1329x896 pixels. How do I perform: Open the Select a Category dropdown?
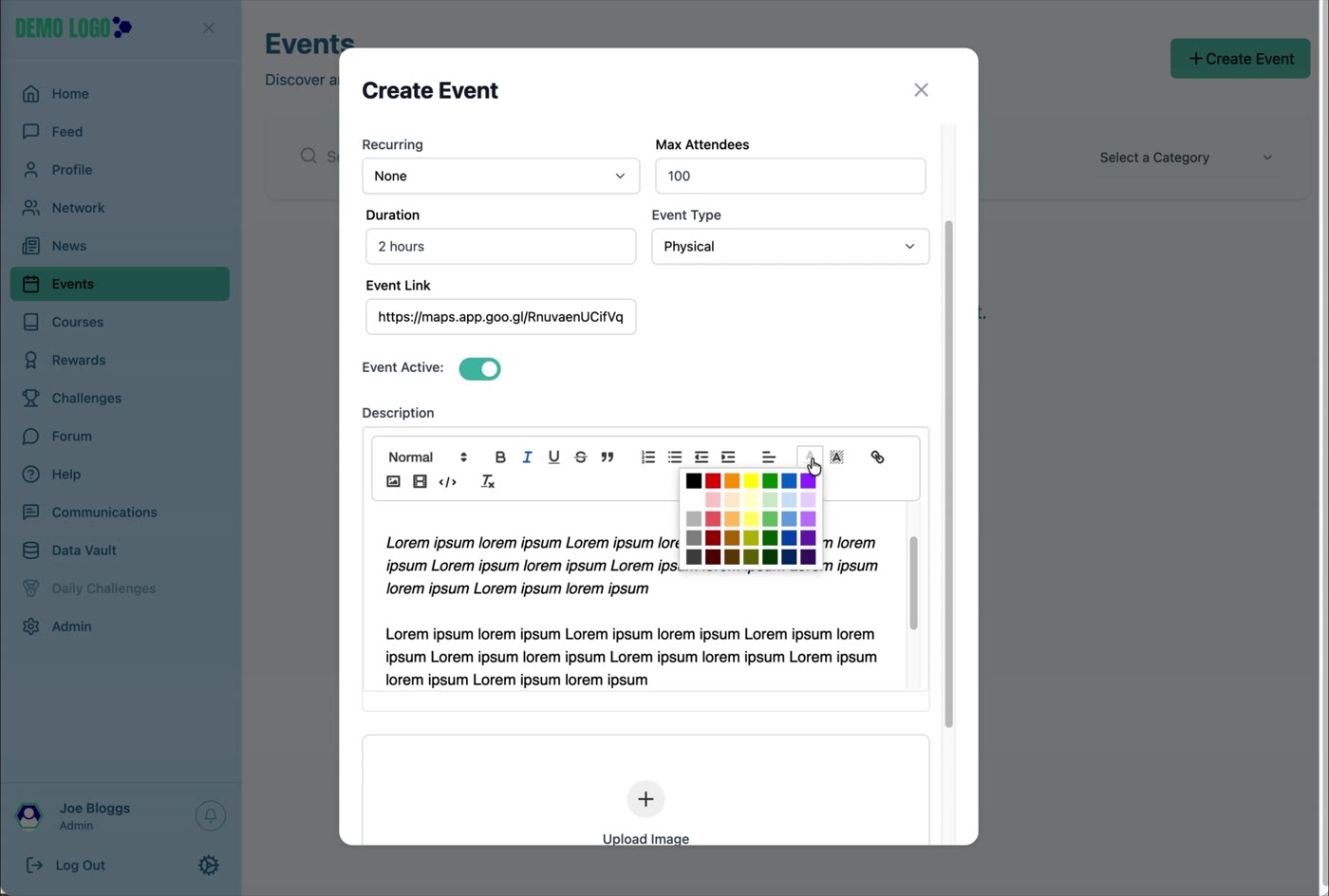point(1186,158)
